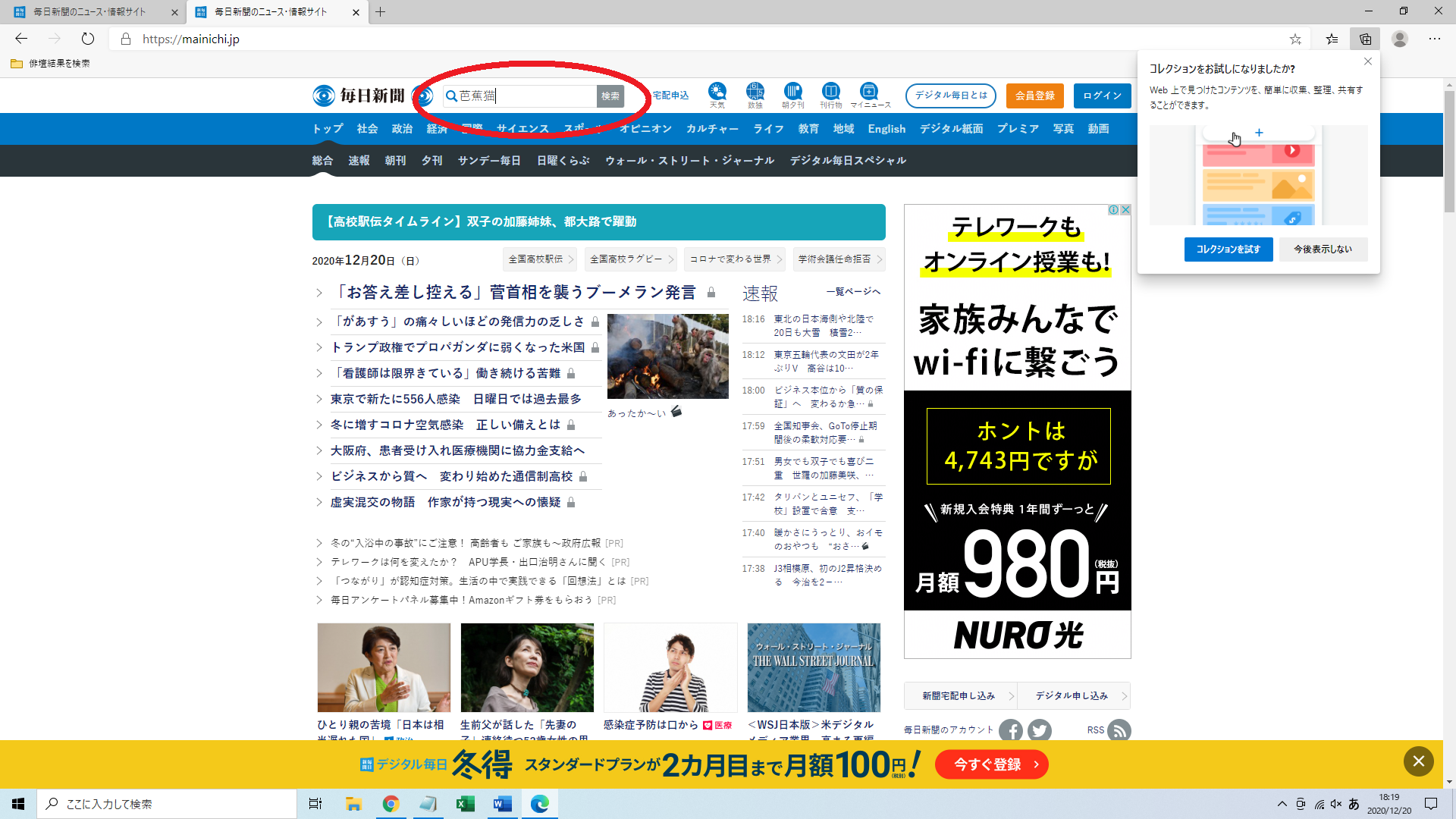Click the RSS feed icon
Viewport: 1456px width, 819px height.
[1119, 730]
